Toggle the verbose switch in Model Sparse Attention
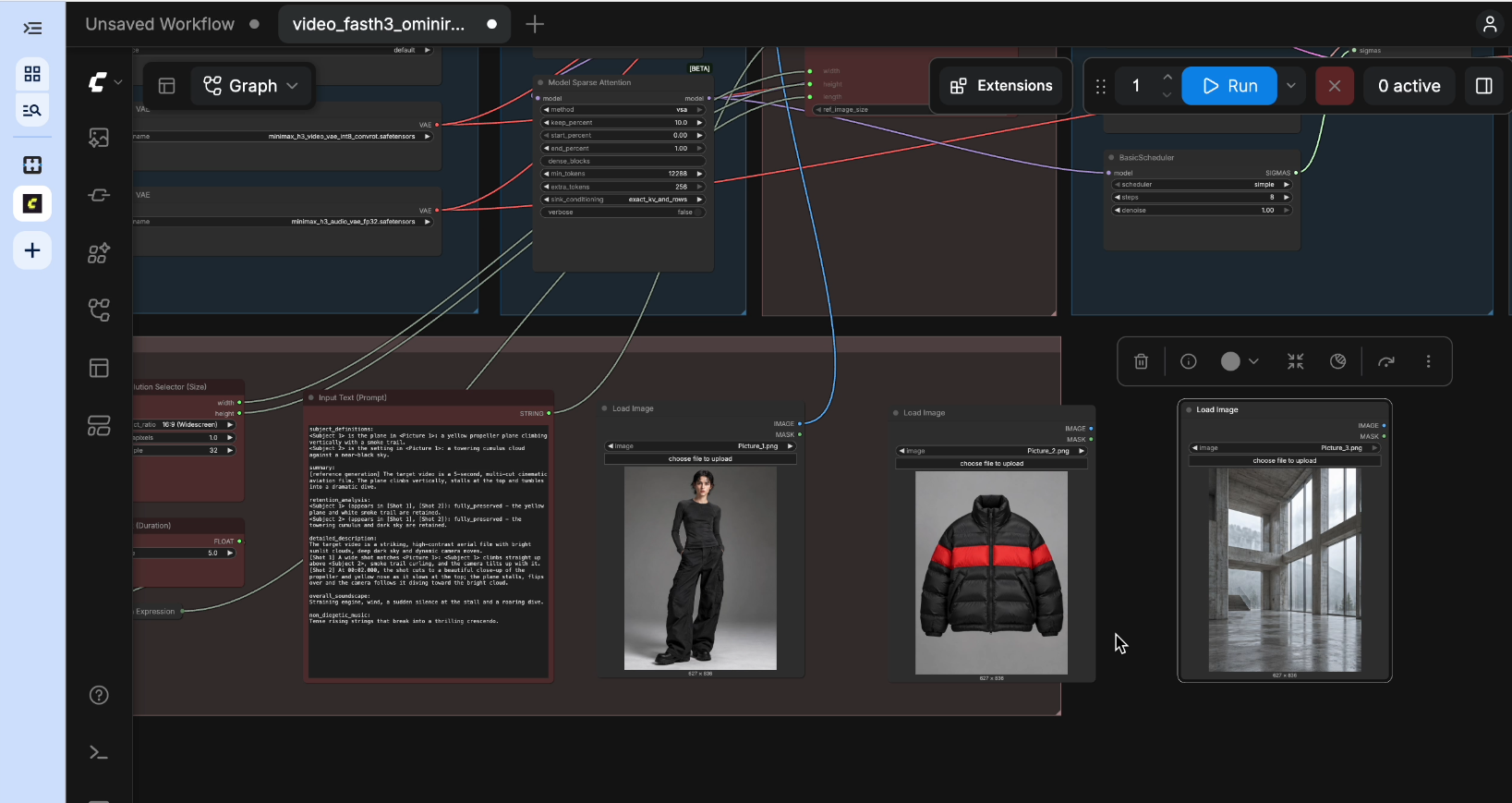This screenshot has width=1512, height=803. click(x=622, y=213)
